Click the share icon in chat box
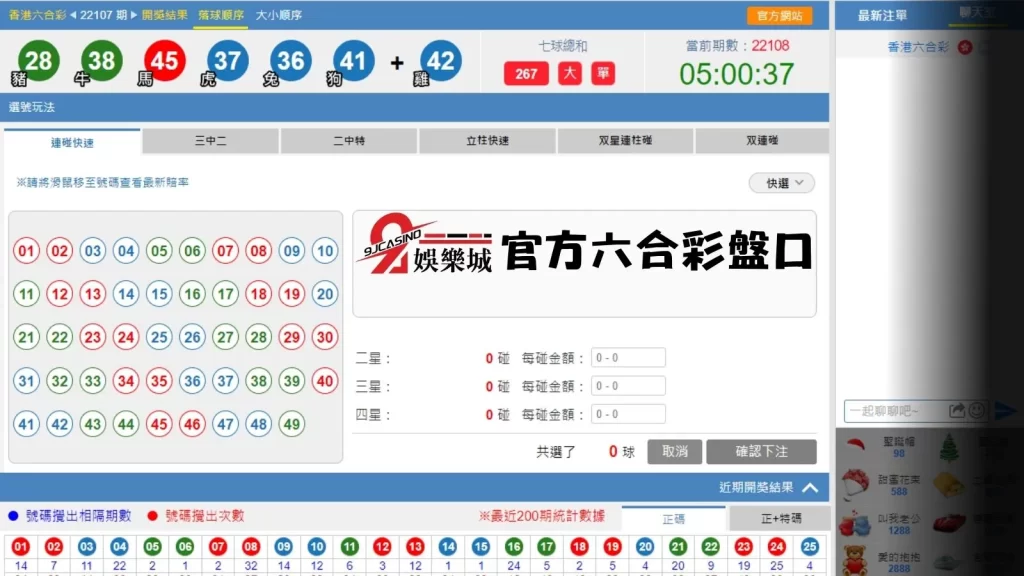 tap(957, 410)
